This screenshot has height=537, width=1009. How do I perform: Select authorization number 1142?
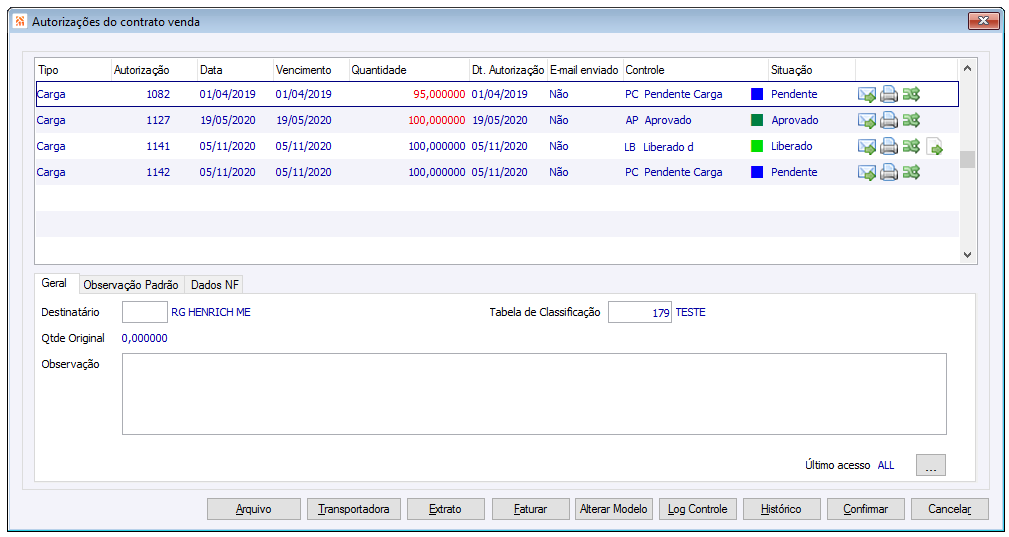coord(158,172)
